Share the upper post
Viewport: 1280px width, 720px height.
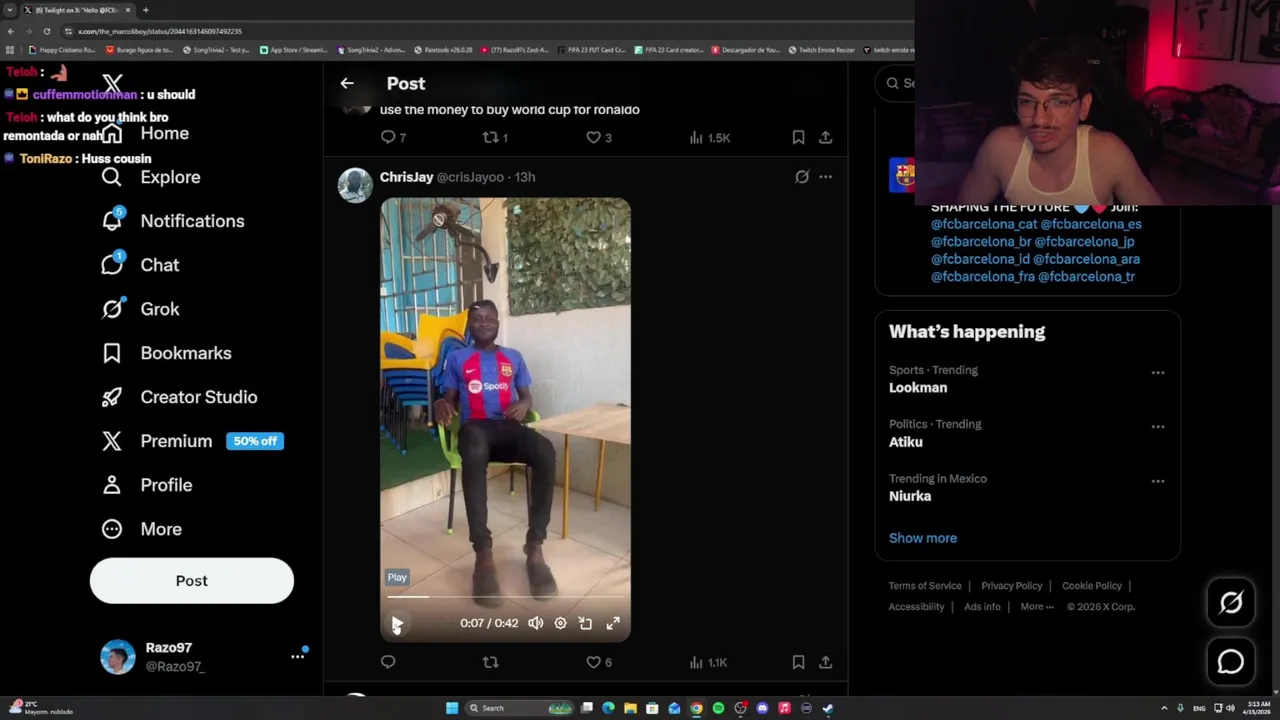825,137
